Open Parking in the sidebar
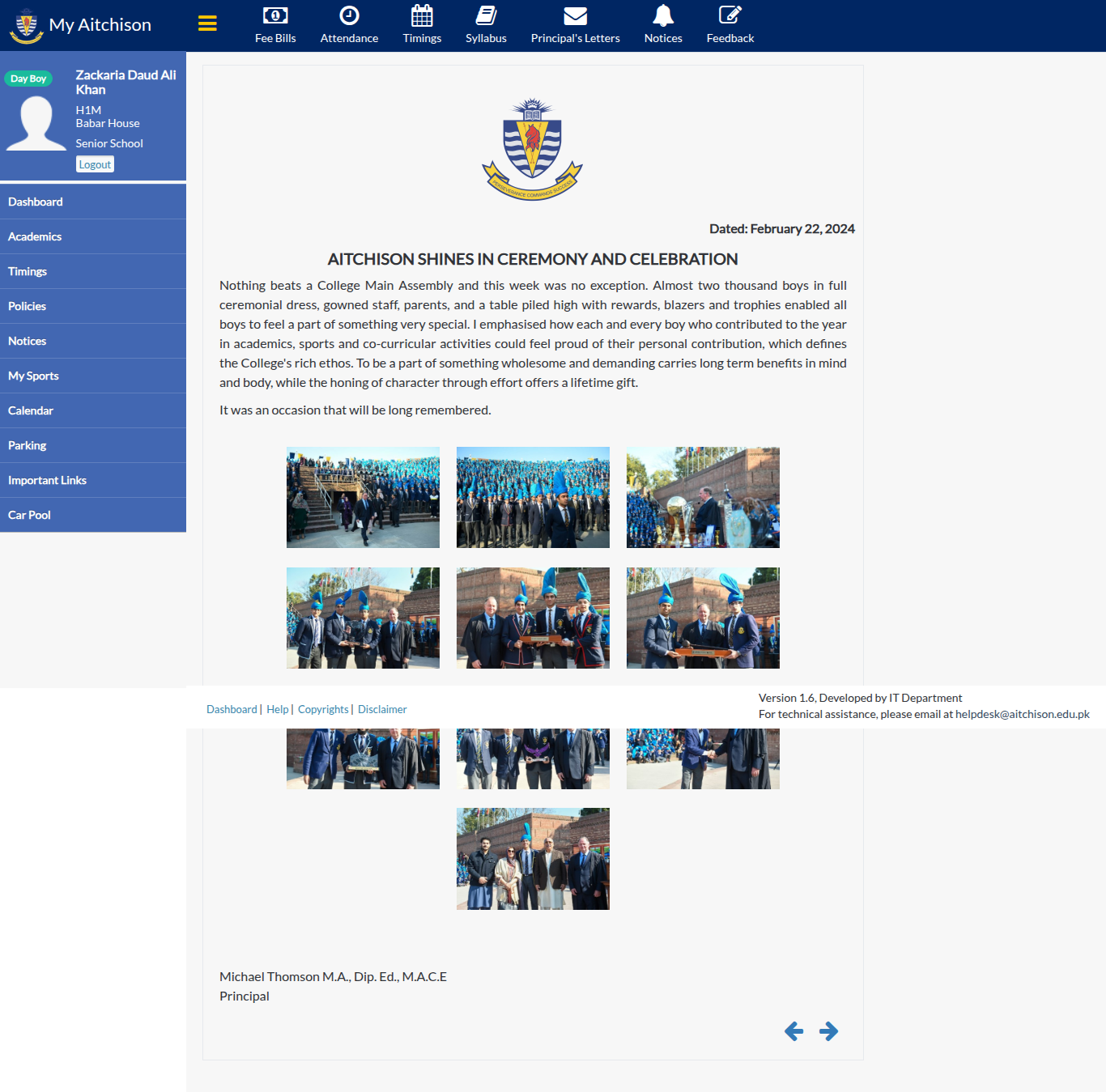 click(93, 445)
